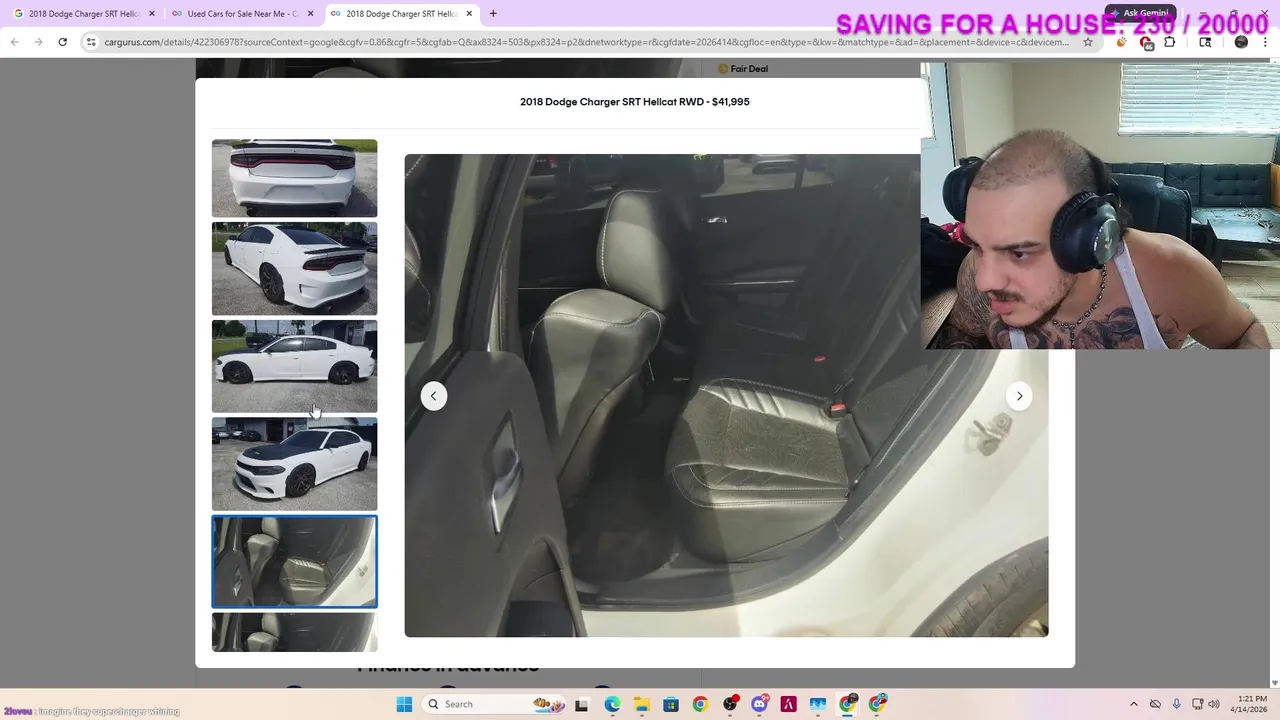
Task: Reload the CarGurus page
Action: tap(62, 42)
